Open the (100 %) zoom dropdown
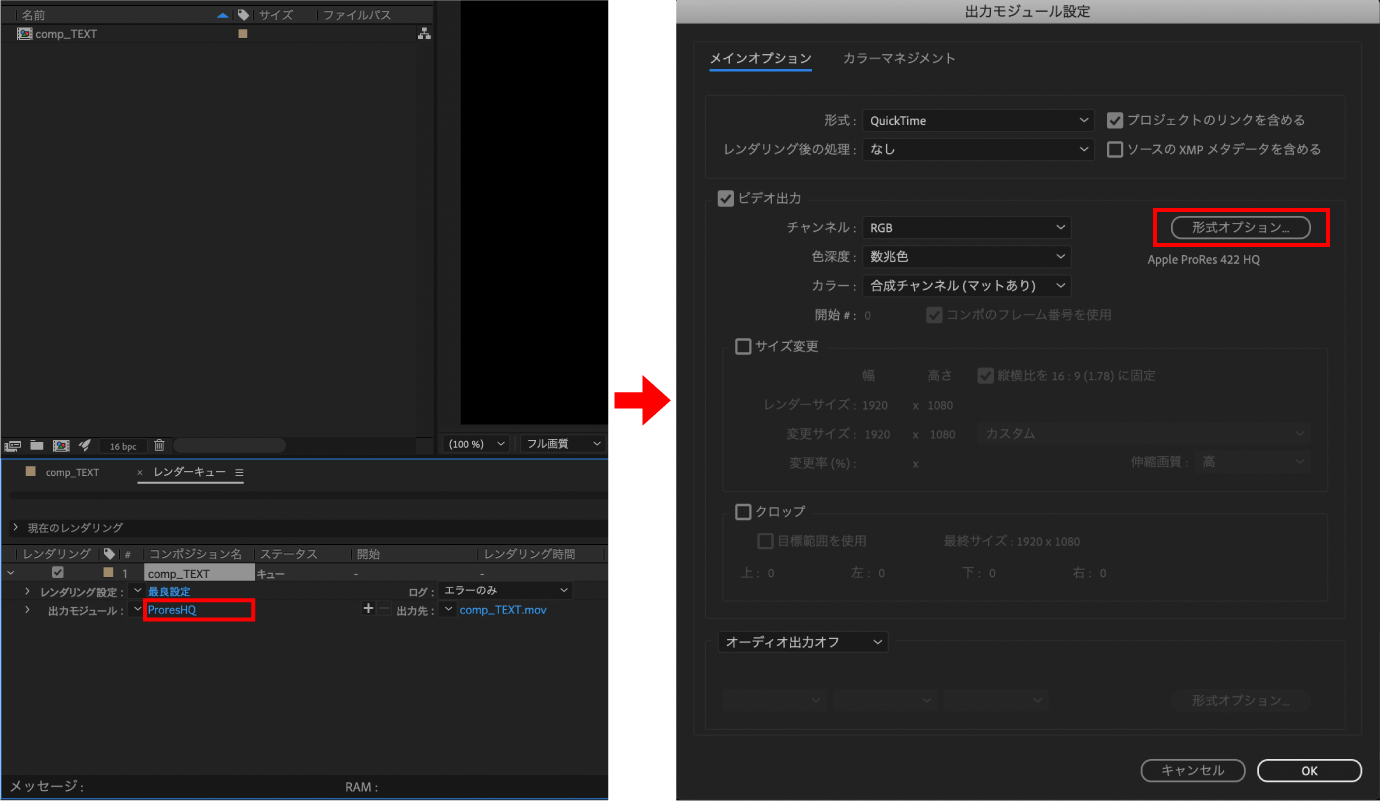 pos(475,443)
